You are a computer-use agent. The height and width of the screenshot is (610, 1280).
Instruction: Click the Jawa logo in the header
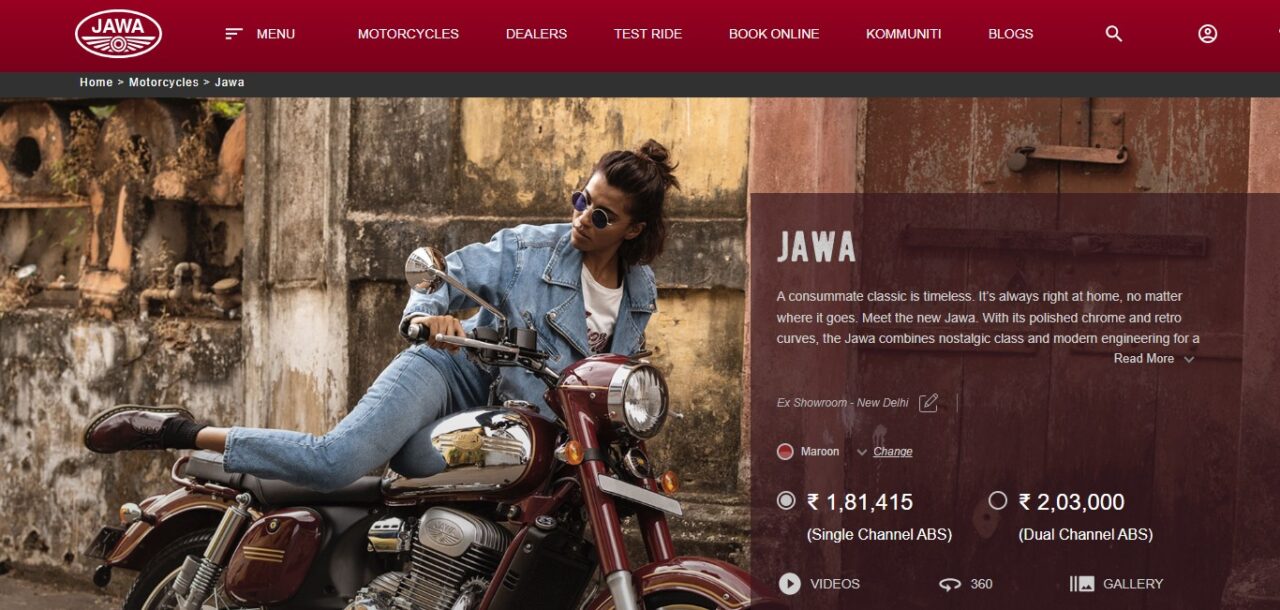pyautogui.click(x=118, y=34)
